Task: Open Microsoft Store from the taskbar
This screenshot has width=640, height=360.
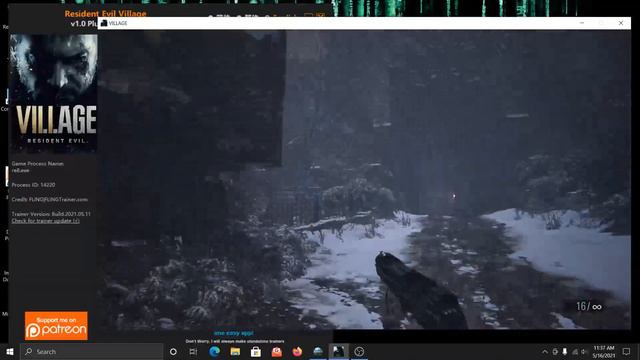Action: point(256,351)
